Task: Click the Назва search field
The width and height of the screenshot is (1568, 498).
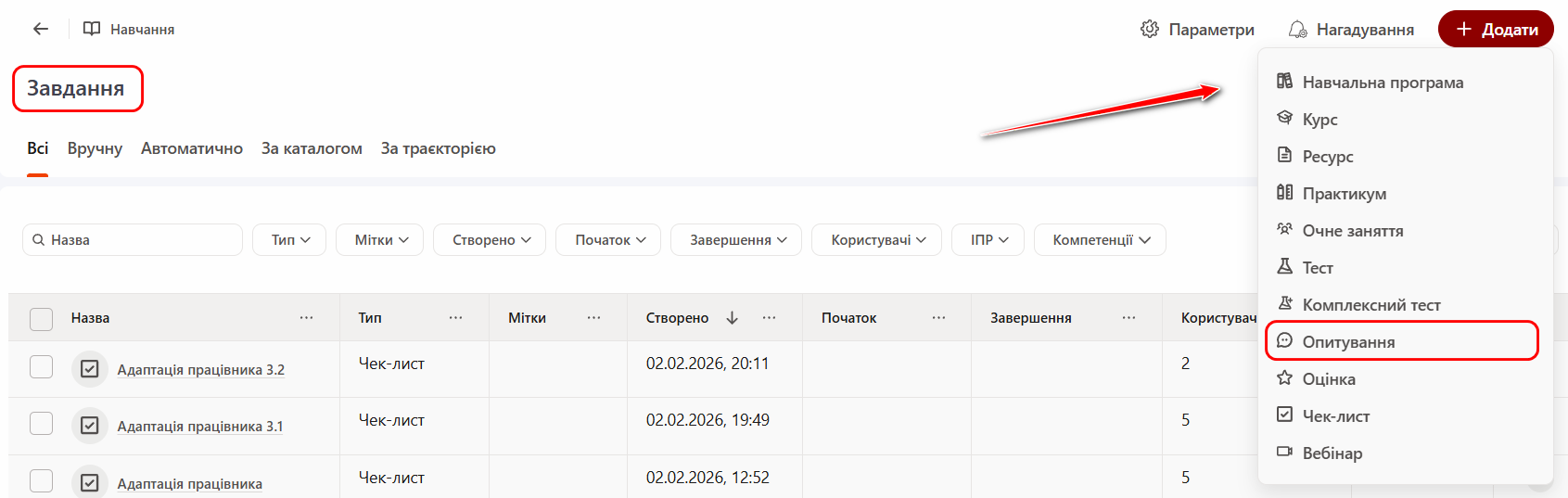Action: (x=139, y=240)
